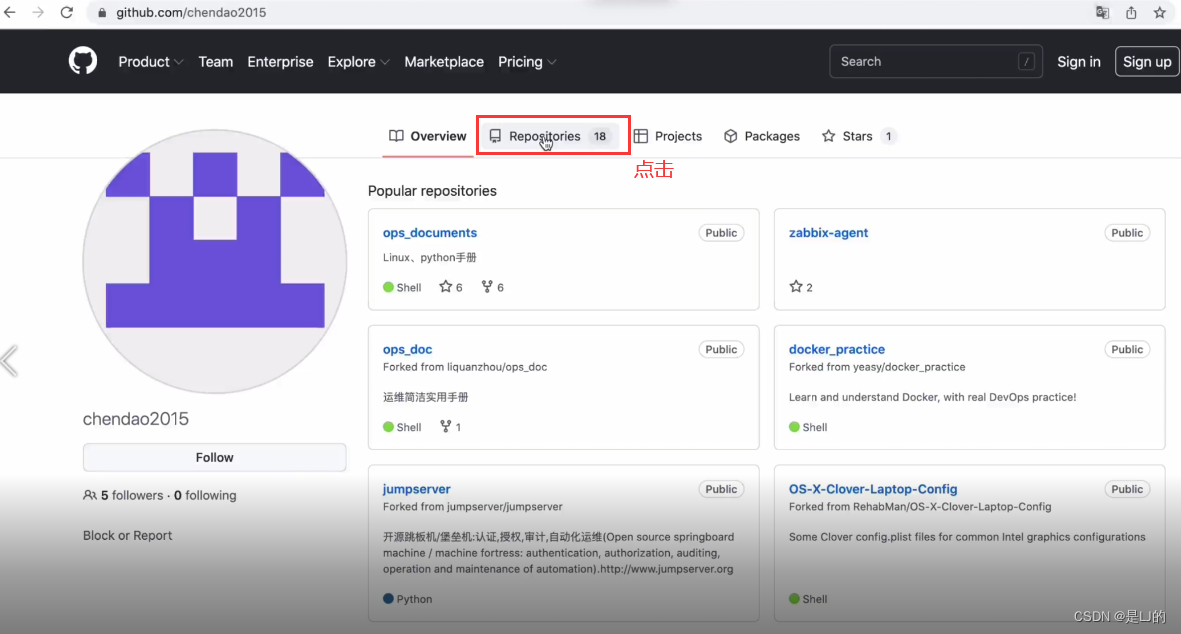
Task: Open the zabbix-agent repository
Action: pos(829,233)
